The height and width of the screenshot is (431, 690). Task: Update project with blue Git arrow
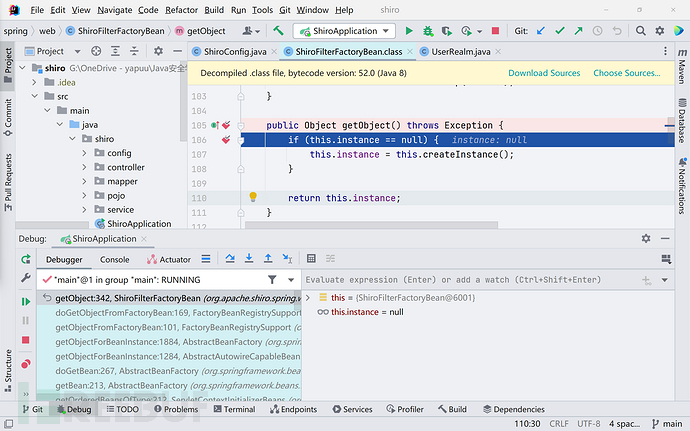541,31
